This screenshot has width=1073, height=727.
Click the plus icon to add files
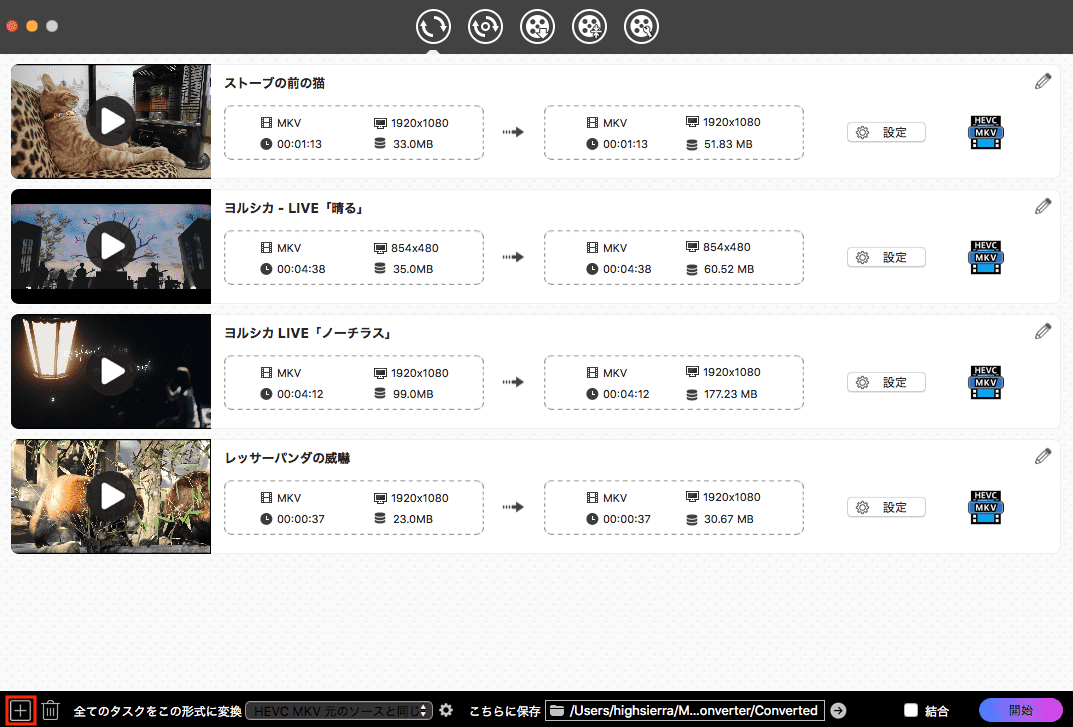(x=21, y=711)
